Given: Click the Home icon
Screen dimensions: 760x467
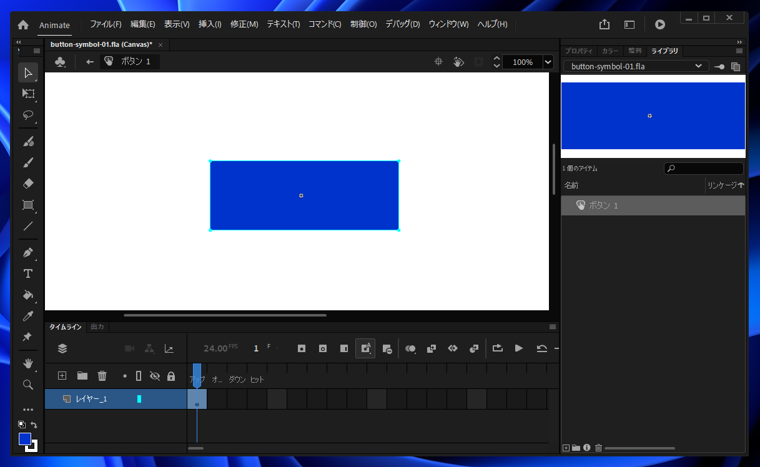Looking at the screenshot, I should click(x=23, y=25).
